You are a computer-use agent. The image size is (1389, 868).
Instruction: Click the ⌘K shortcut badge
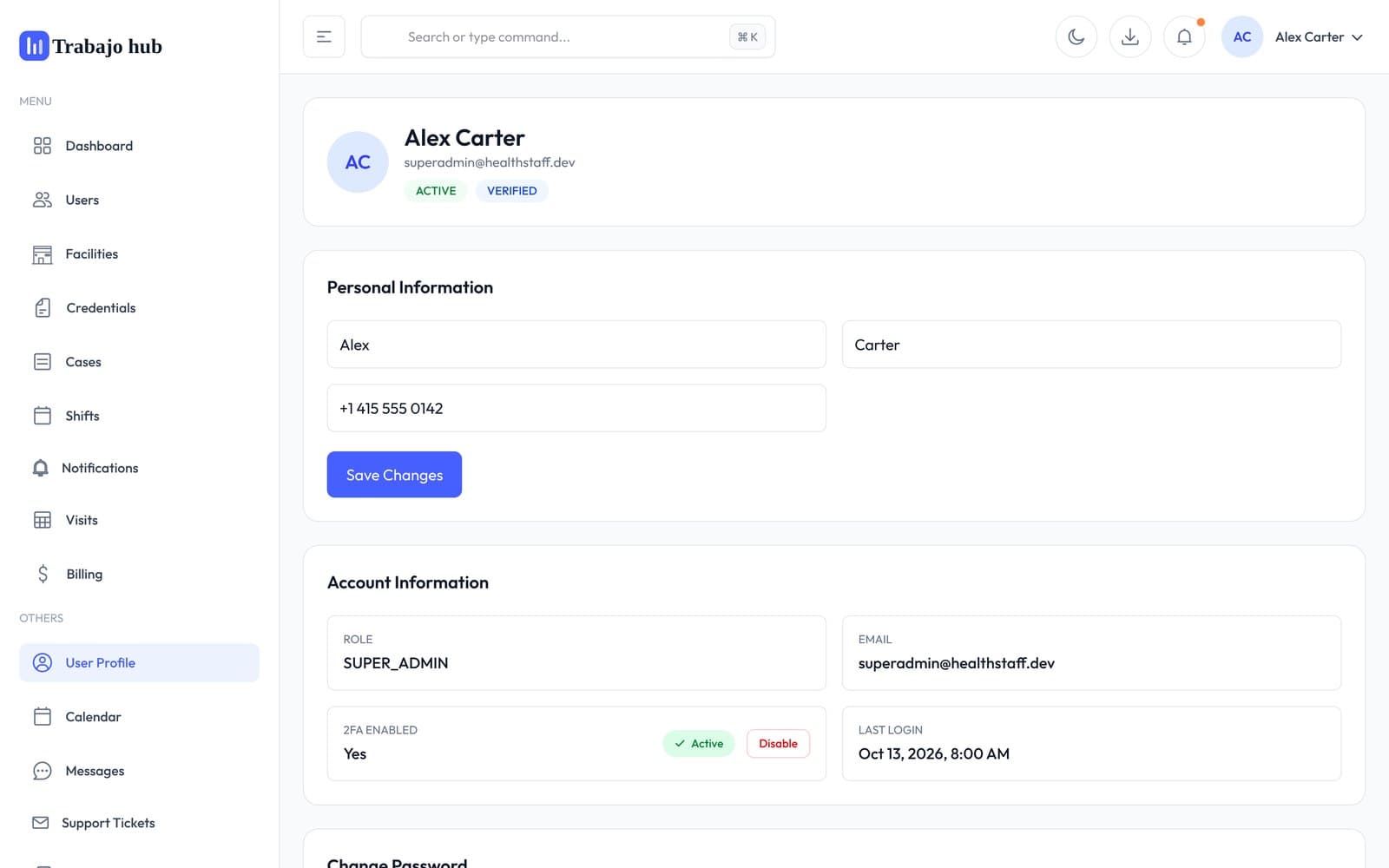pos(747,36)
